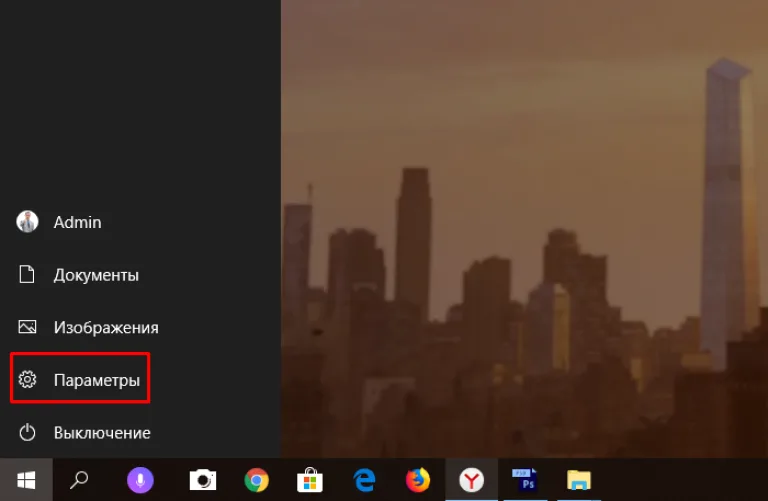Open Выключение power options
Viewport: 768px width, 501px height.
point(140,432)
